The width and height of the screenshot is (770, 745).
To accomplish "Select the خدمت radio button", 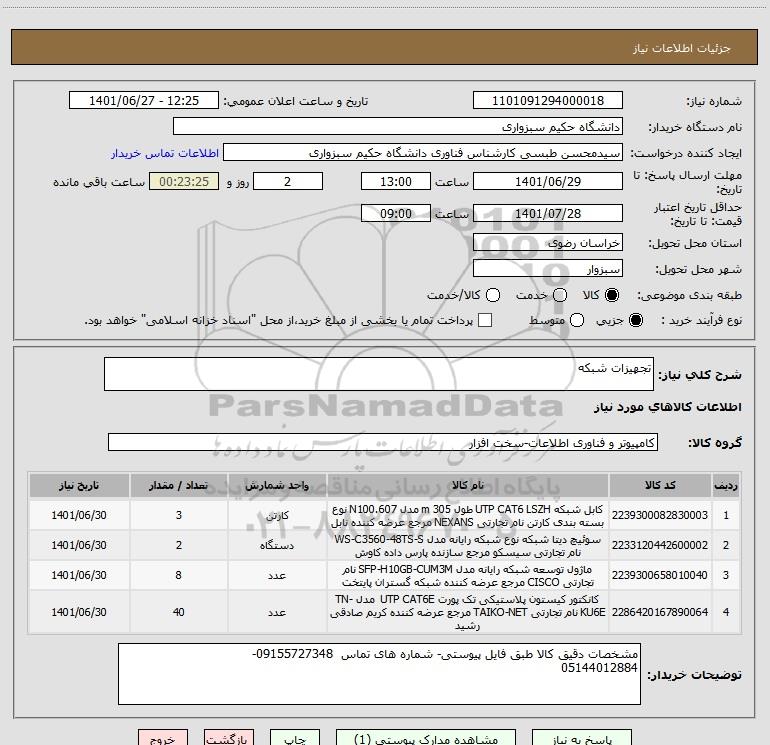I will (x=560, y=295).
